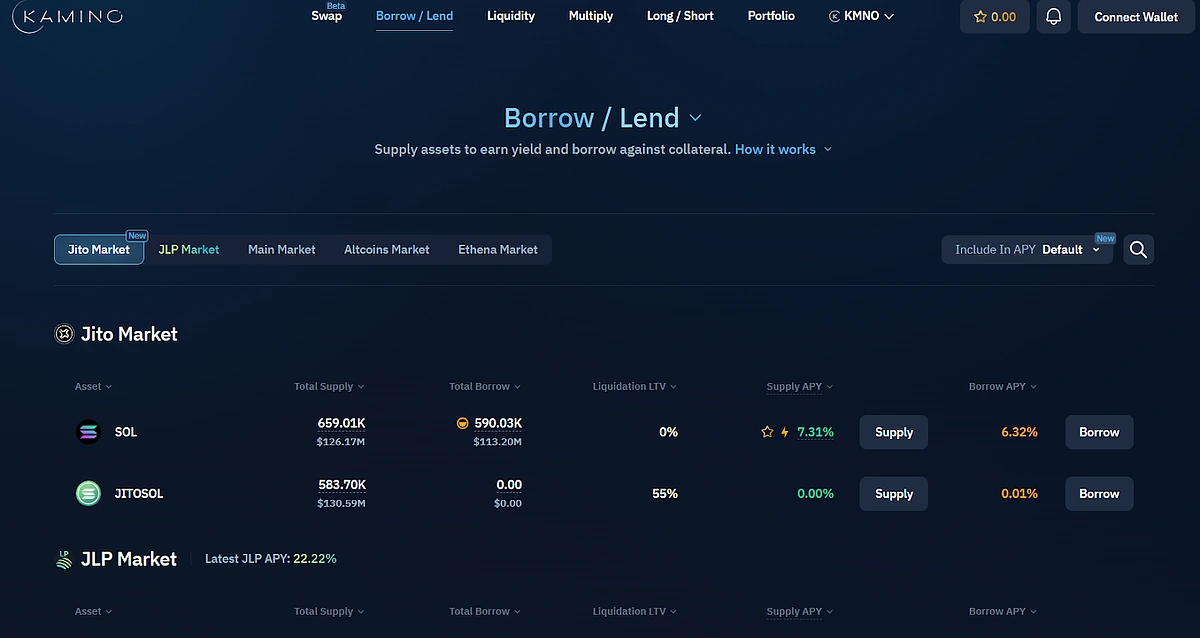Expand the KMNO dropdown menu
This screenshot has height=638, width=1200.
click(861, 16)
